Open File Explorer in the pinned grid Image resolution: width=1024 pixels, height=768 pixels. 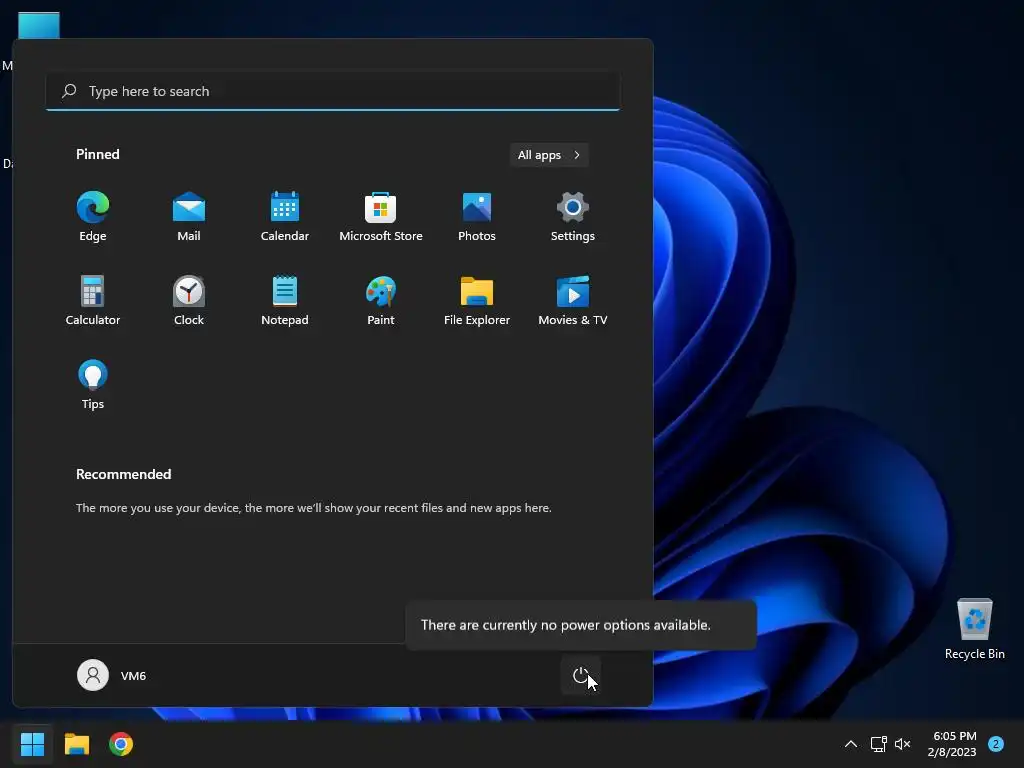click(477, 300)
